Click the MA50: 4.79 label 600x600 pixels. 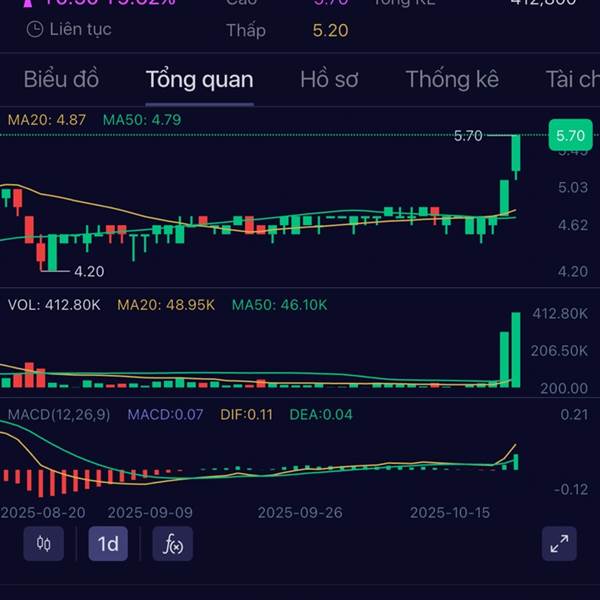point(142,120)
